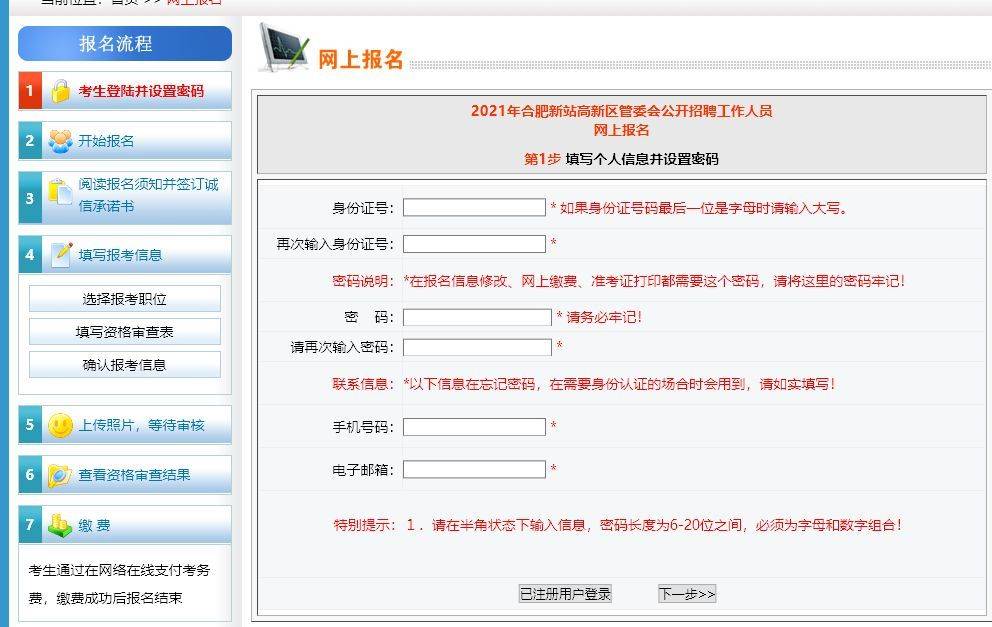Open step 1 考生登陆并设置密码
The height and width of the screenshot is (627, 992).
(x=140, y=91)
